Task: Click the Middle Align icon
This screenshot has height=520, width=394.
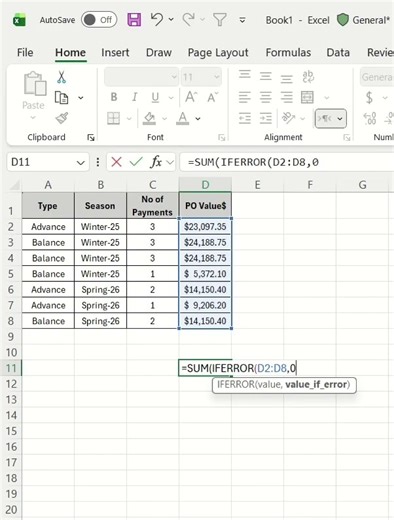Action: point(266,77)
